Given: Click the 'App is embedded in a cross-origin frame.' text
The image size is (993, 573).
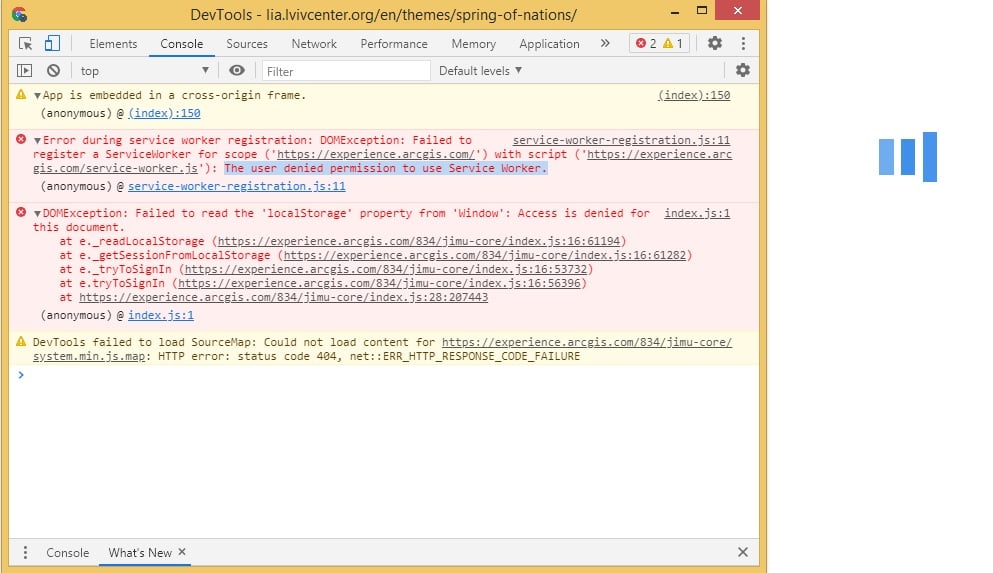Looking at the screenshot, I should click(175, 95).
